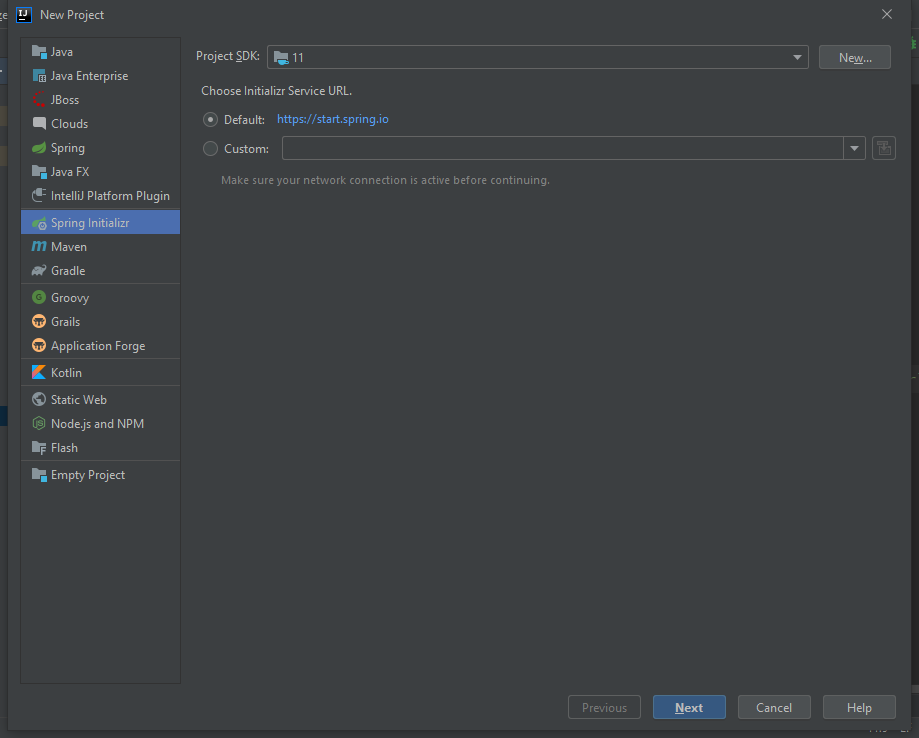Choose the Kotlin icon in list

39,373
